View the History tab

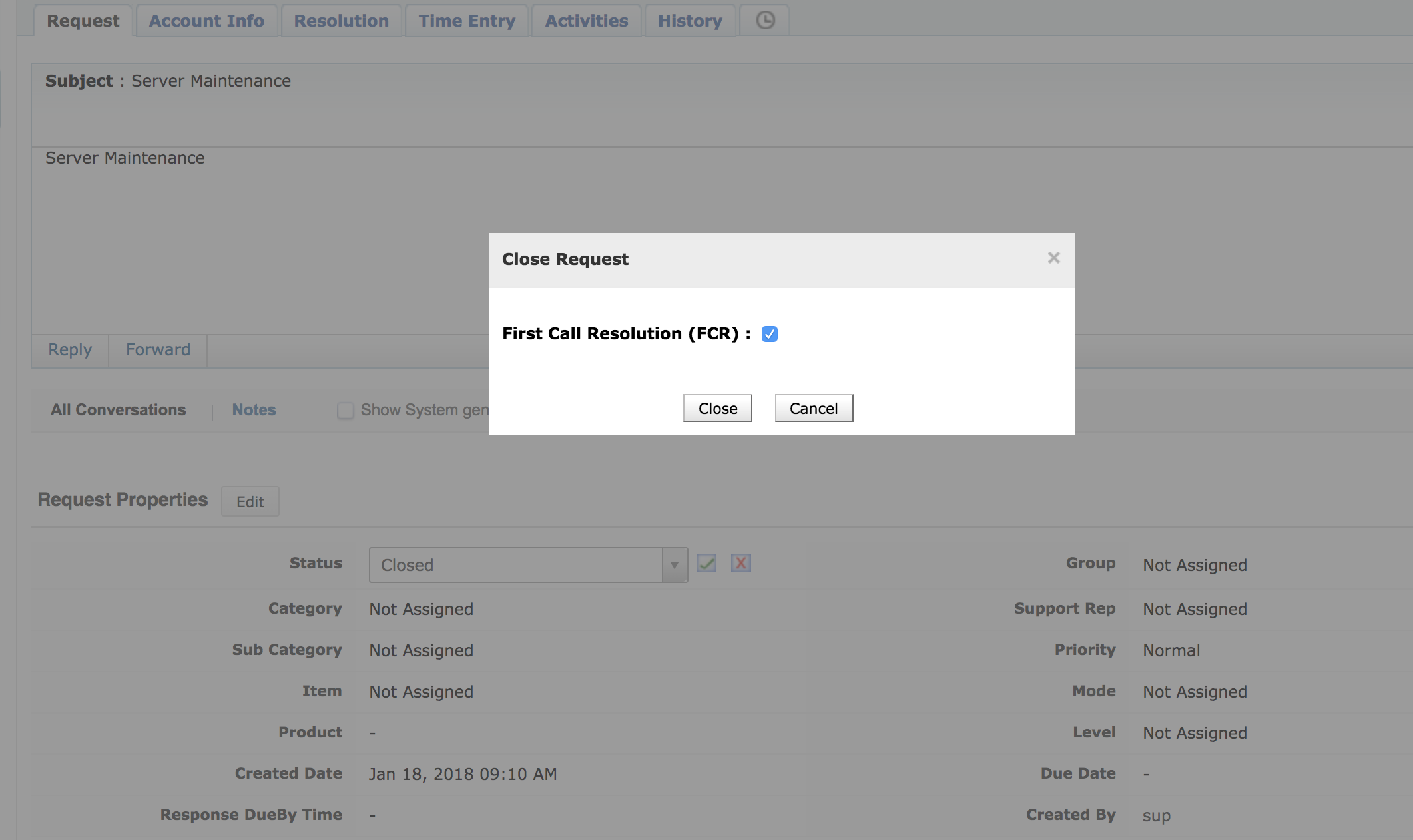pos(690,20)
